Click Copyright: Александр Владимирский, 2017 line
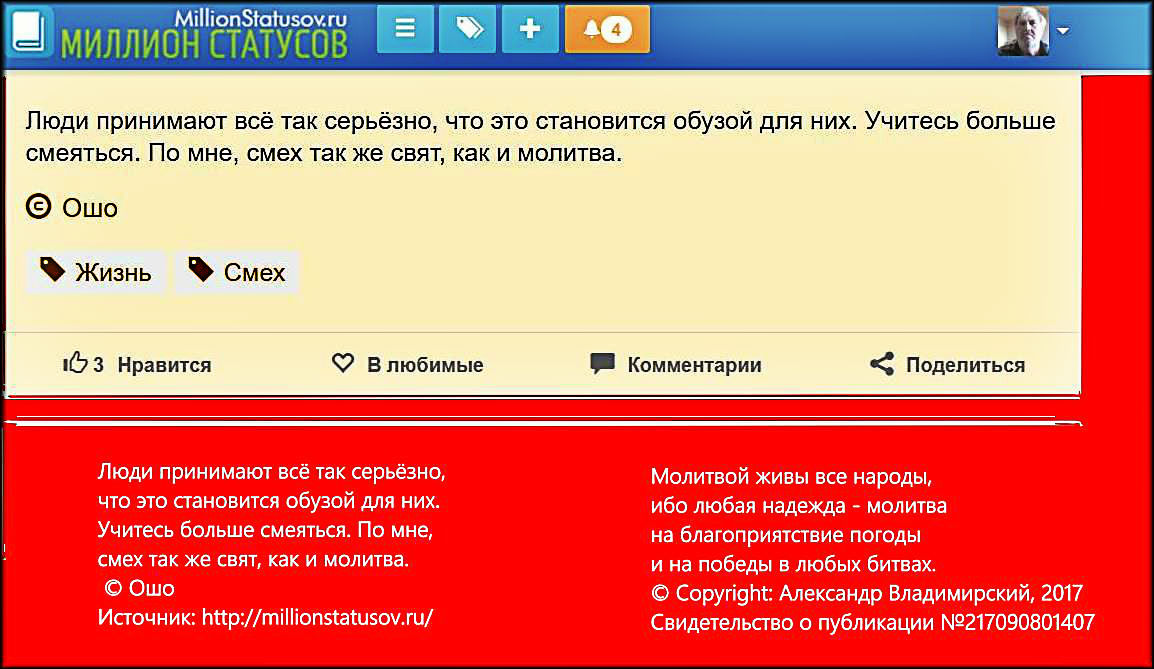The width and height of the screenshot is (1154, 669). [x=866, y=593]
